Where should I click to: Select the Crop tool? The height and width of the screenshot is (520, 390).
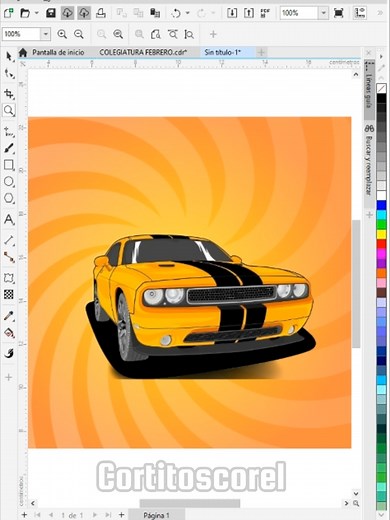pyautogui.click(x=9, y=94)
